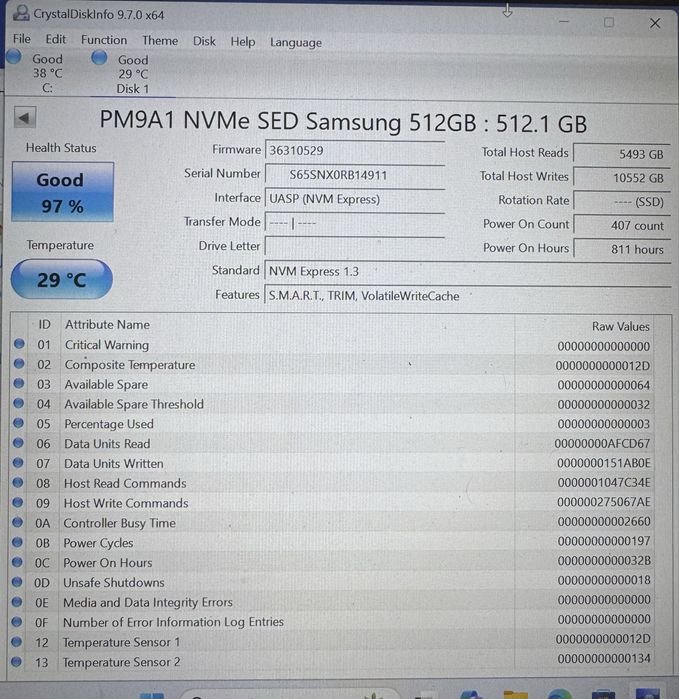This screenshot has height=699, width=679.
Task: Click the status dot for Composite Temperature
Action: pyautogui.click(x=19, y=364)
